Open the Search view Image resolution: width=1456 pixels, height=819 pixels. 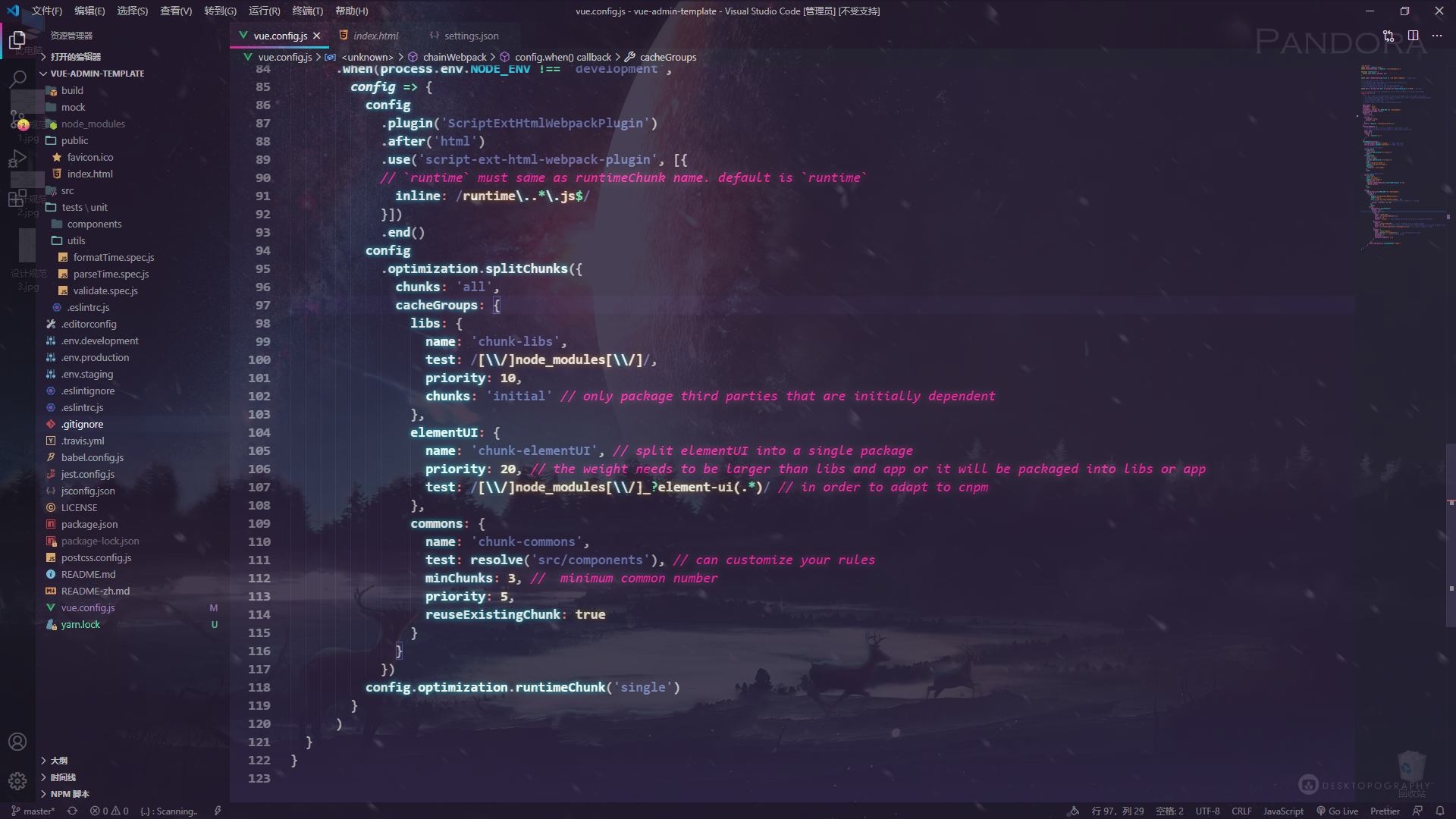click(17, 78)
